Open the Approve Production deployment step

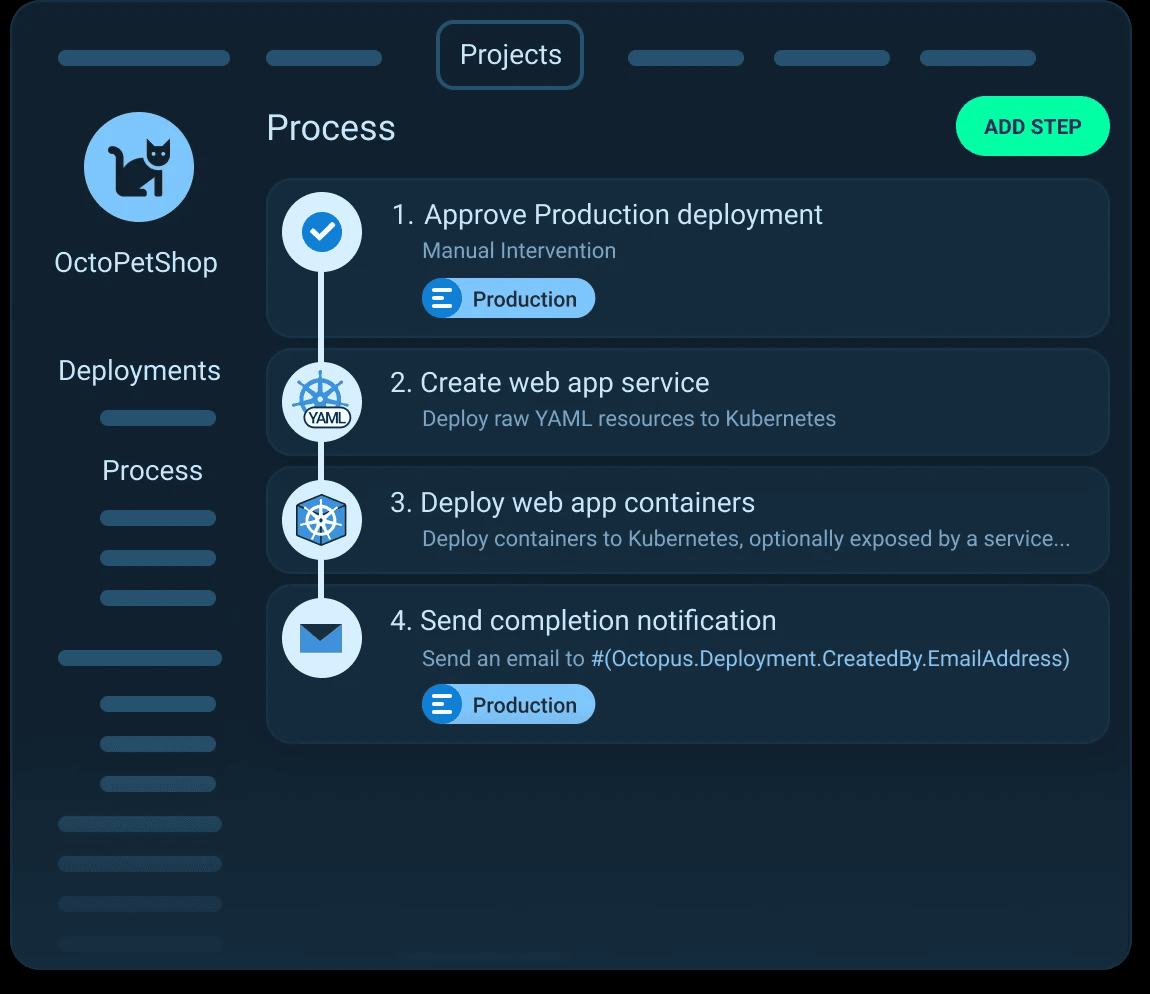pyautogui.click(x=623, y=215)
